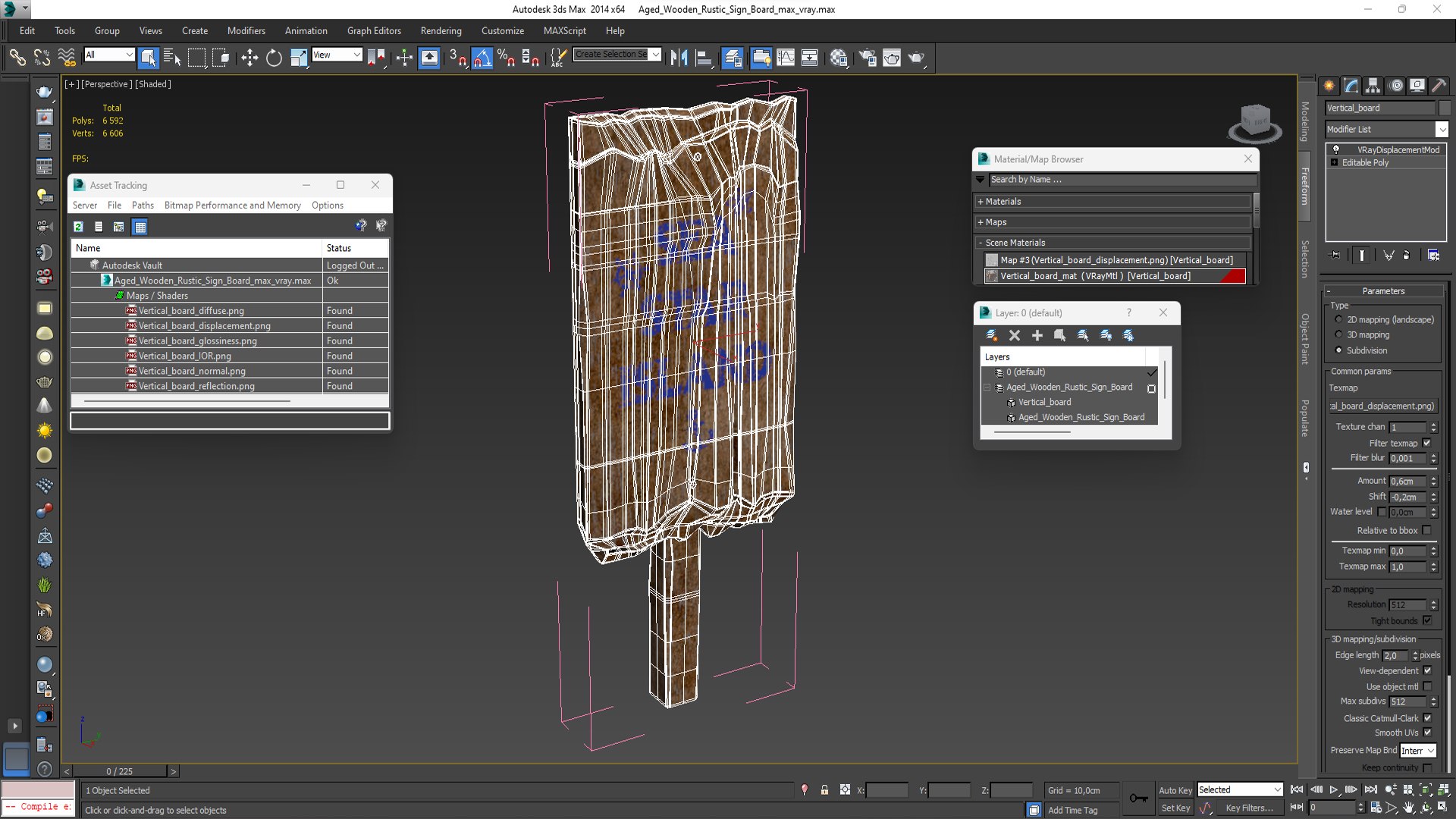Open the Preserve Map Bnd dropdown
The image size is (1456, 819).
click(x=1418, y=751)
